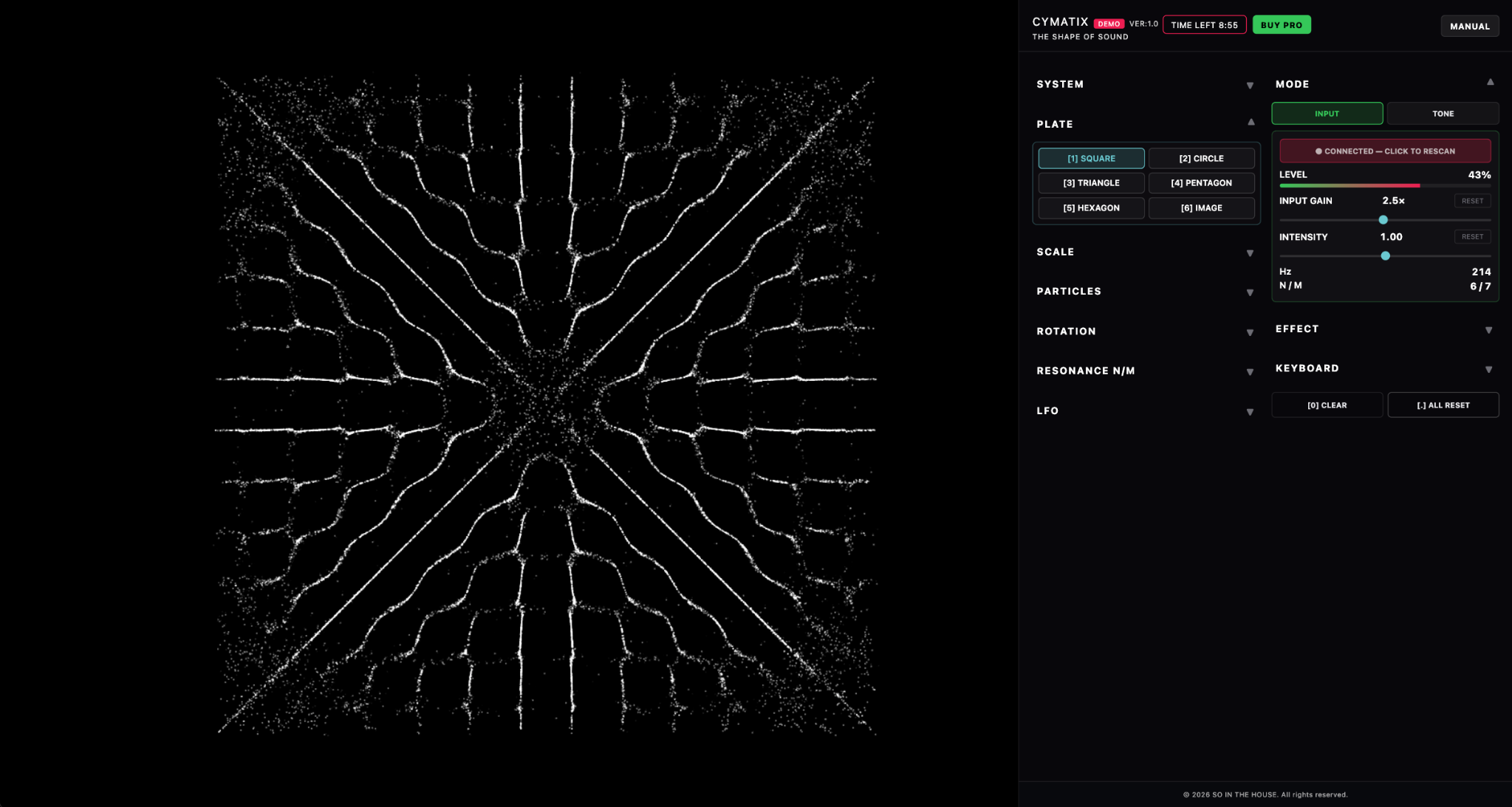The width and height of the screenshot is (1512, 807).
Task: Expand the KEYBOARD section arrow
Action: pos(1488,370)
